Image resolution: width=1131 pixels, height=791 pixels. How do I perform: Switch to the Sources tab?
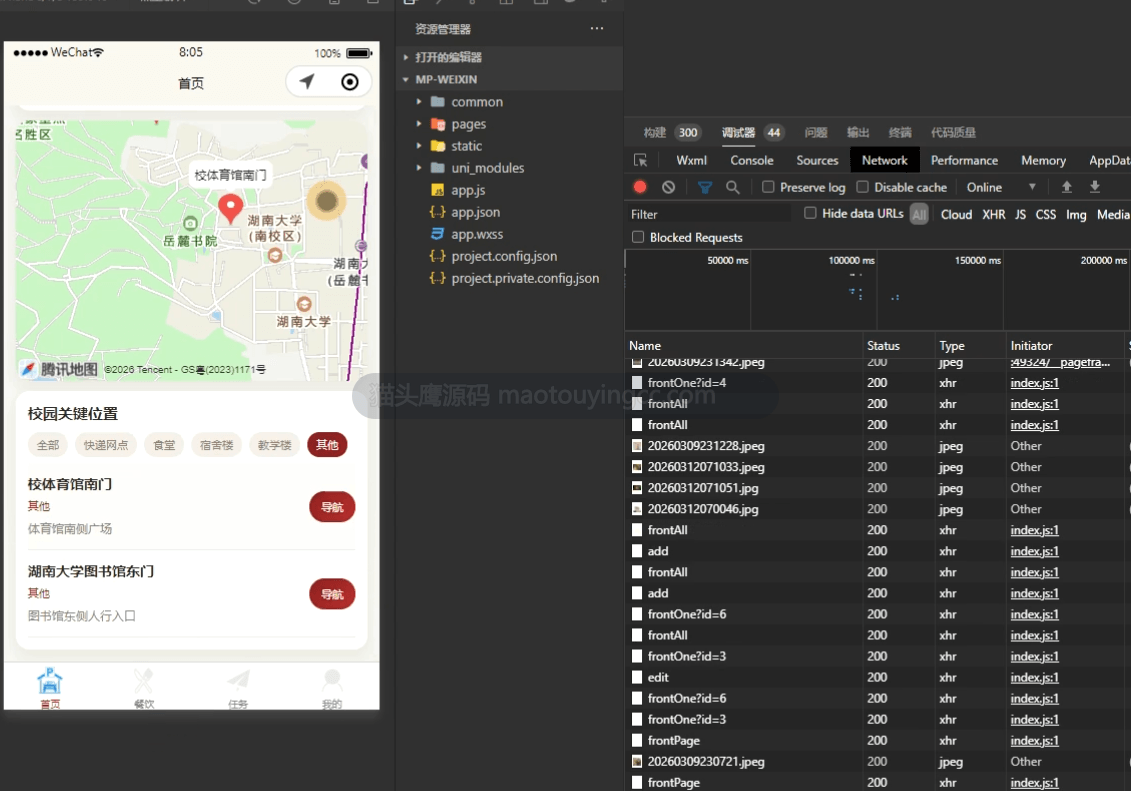pos(817,160)
